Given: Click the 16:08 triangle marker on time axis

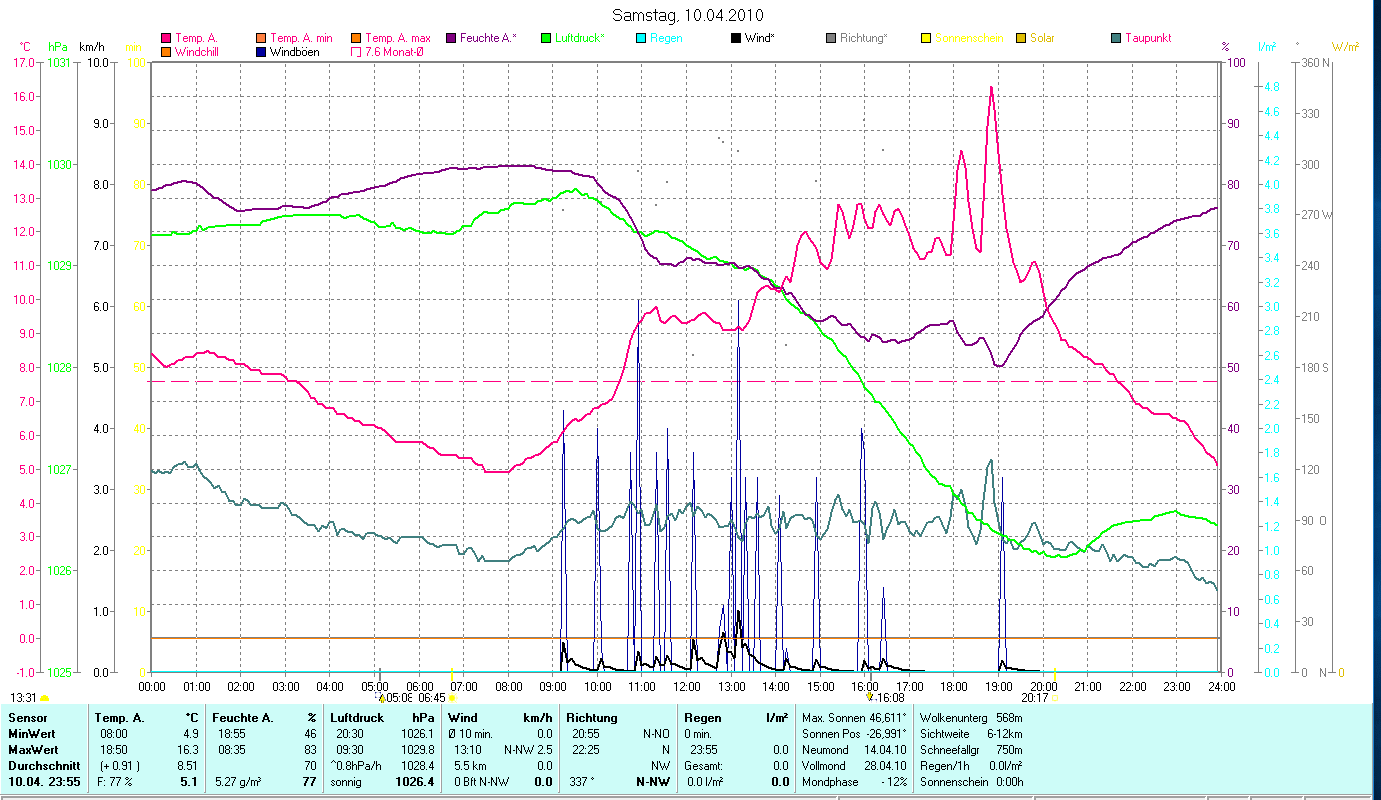Looking at the screenshot, I should [870, 697].
